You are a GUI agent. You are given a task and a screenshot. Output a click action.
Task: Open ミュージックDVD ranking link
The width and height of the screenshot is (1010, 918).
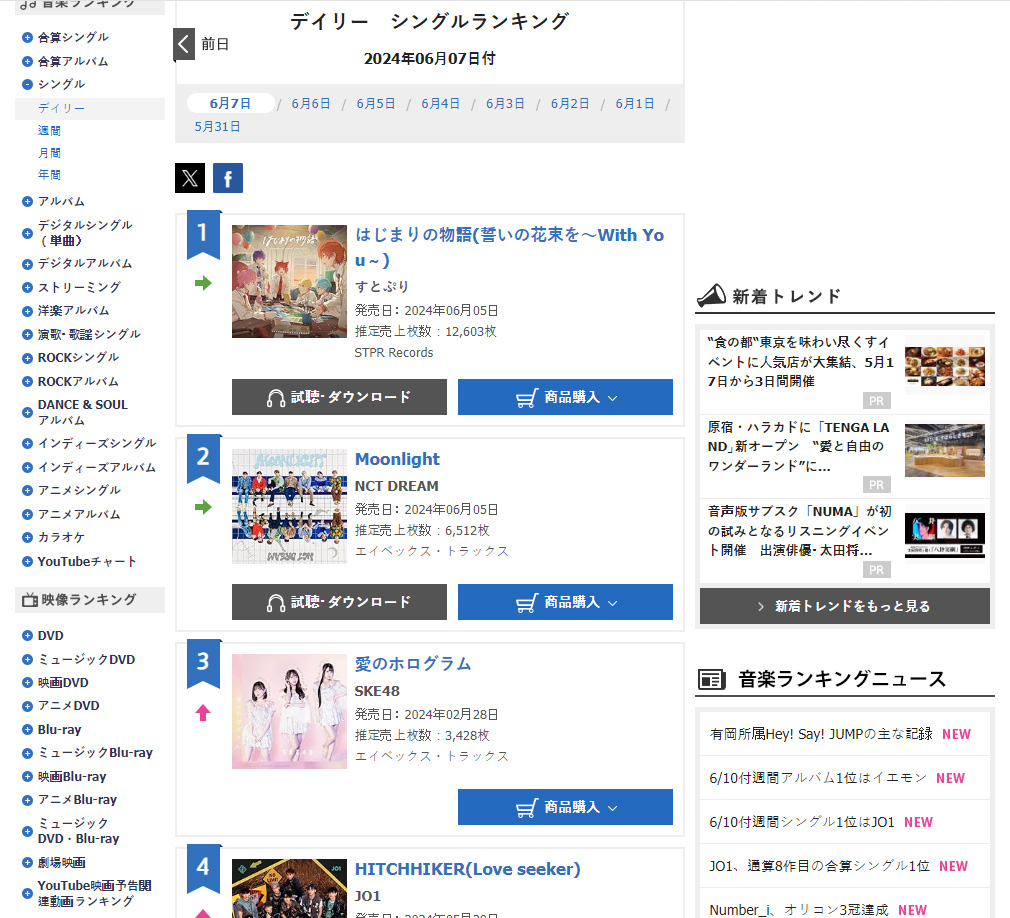click(86, 660)
